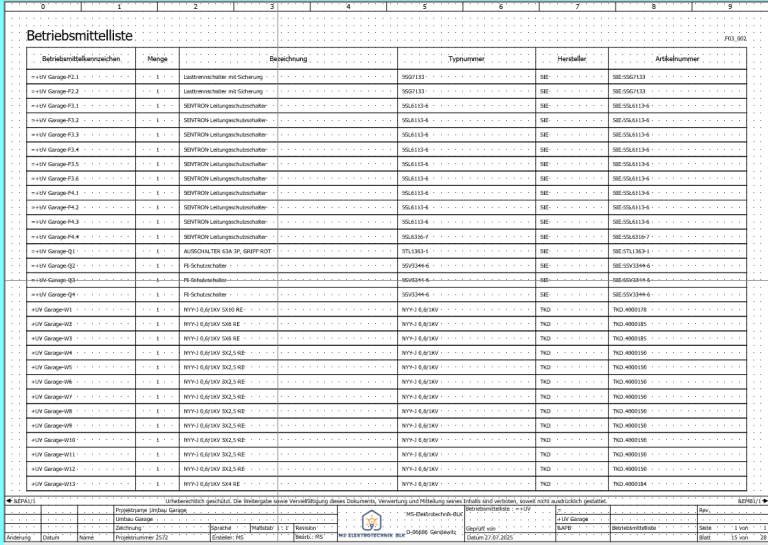Select TKD manufacturer in W1 row
This screenshot has height=545, width=768.
coord(545,309)
